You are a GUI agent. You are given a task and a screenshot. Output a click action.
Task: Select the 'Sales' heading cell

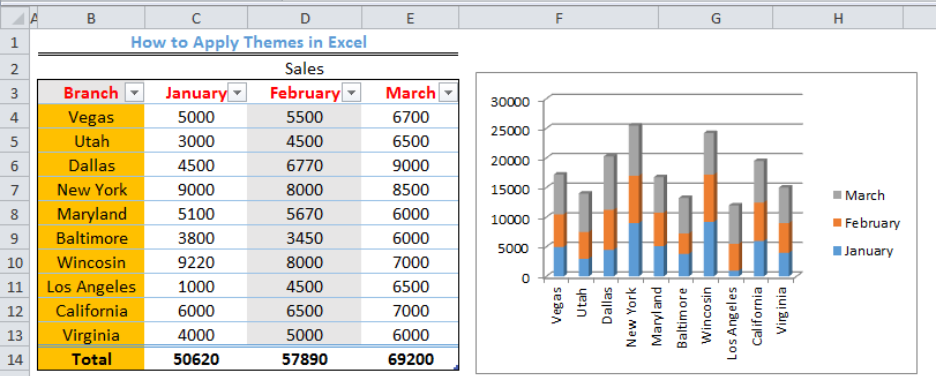[x=304, y=69]
